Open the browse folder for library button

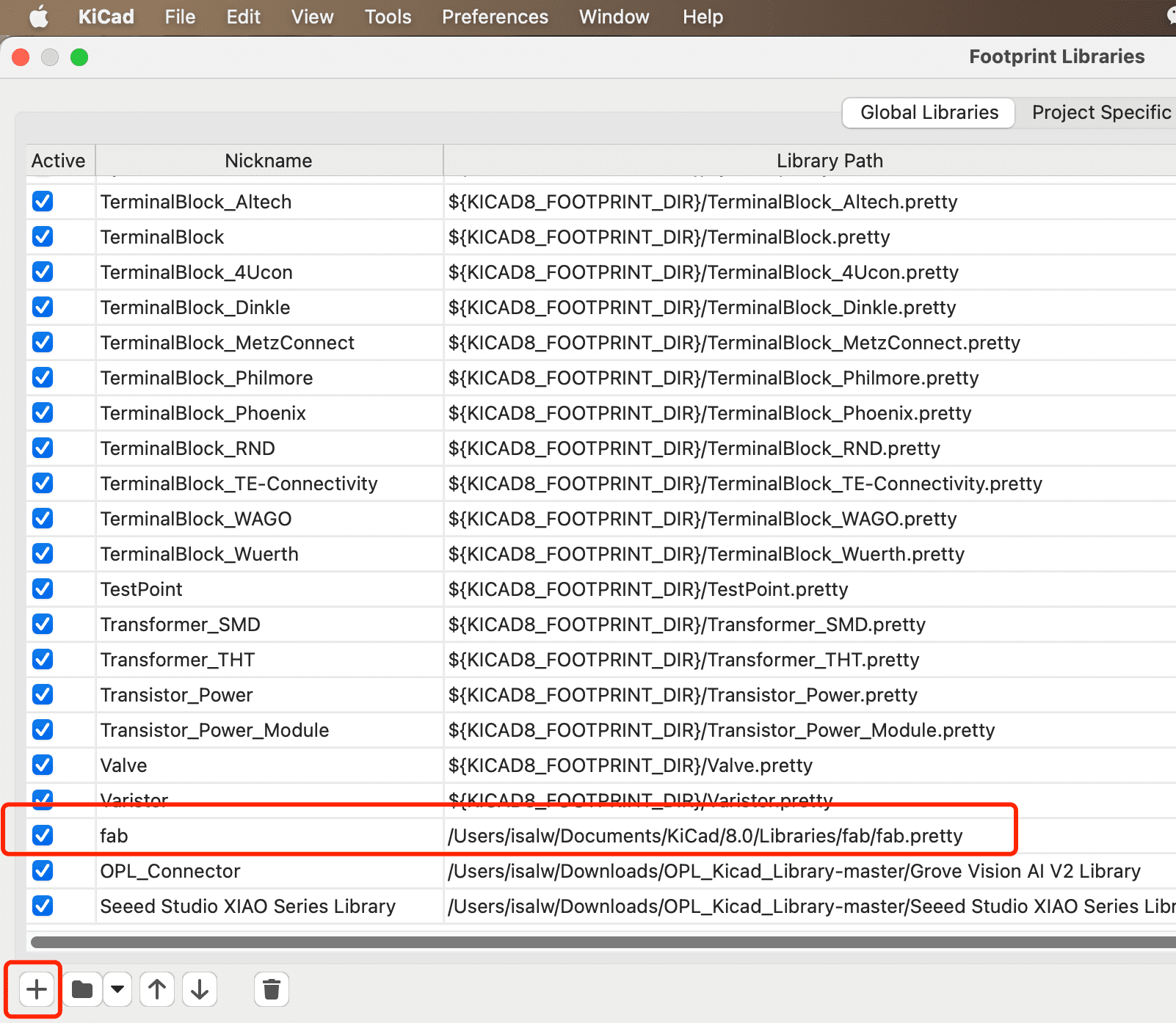[x=82, y=989]
